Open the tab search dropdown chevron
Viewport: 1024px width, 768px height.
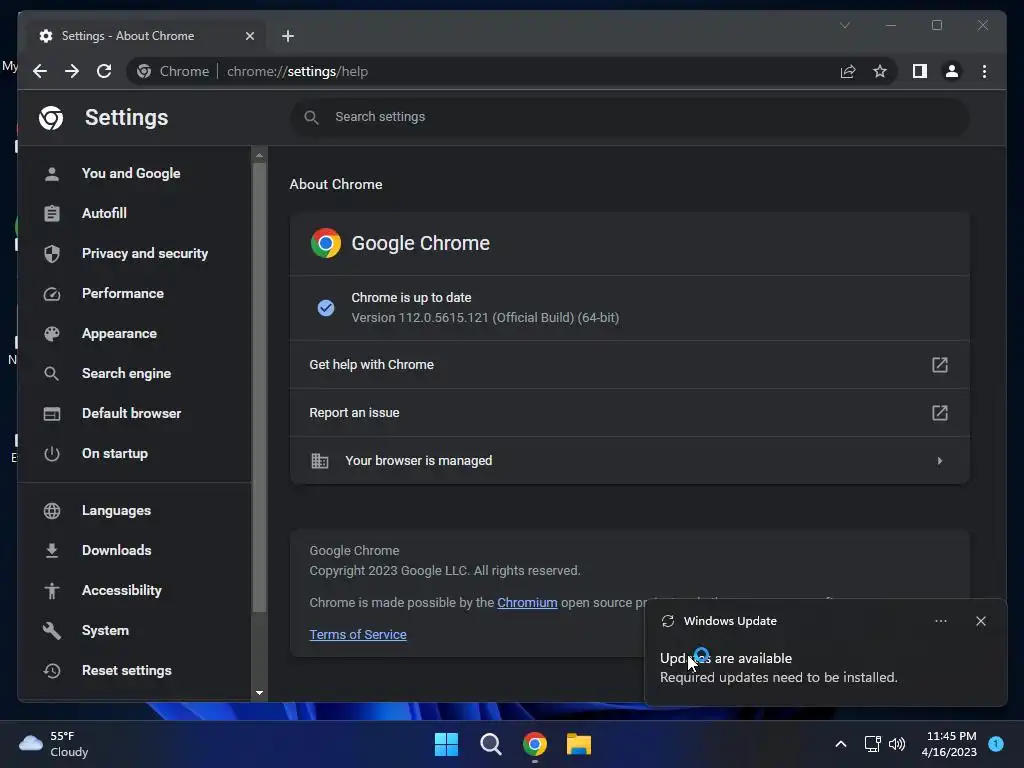coord(844,25)
